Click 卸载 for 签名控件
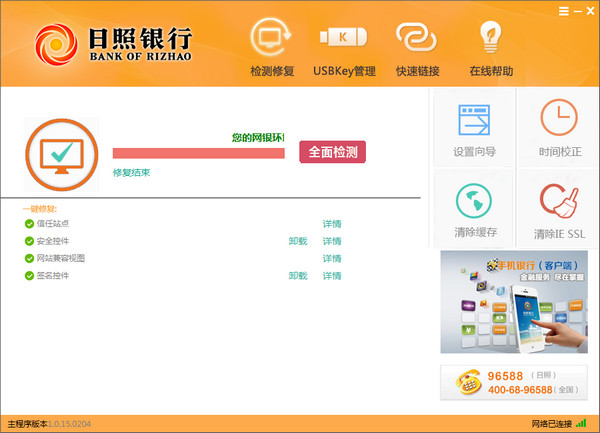This screenshot has width=600, height=433. [x=298, y=276]
